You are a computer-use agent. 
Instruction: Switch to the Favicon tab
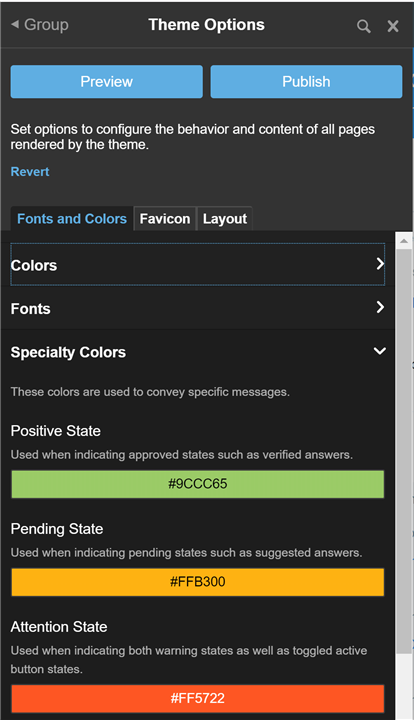pyautogui.click(x=165, y=219)
